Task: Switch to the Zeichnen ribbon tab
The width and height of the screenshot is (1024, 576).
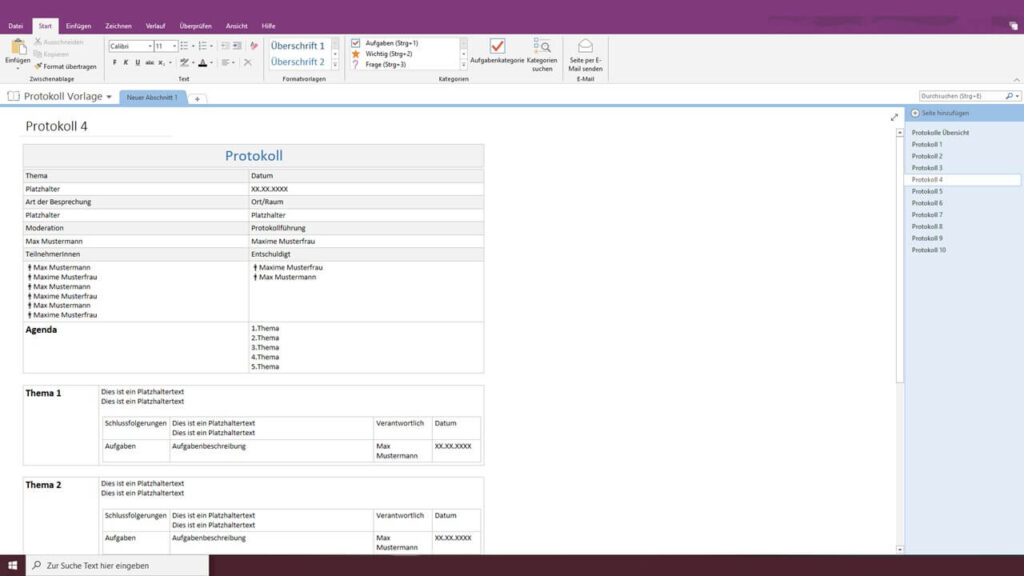Action: click(x=118, y=26)
